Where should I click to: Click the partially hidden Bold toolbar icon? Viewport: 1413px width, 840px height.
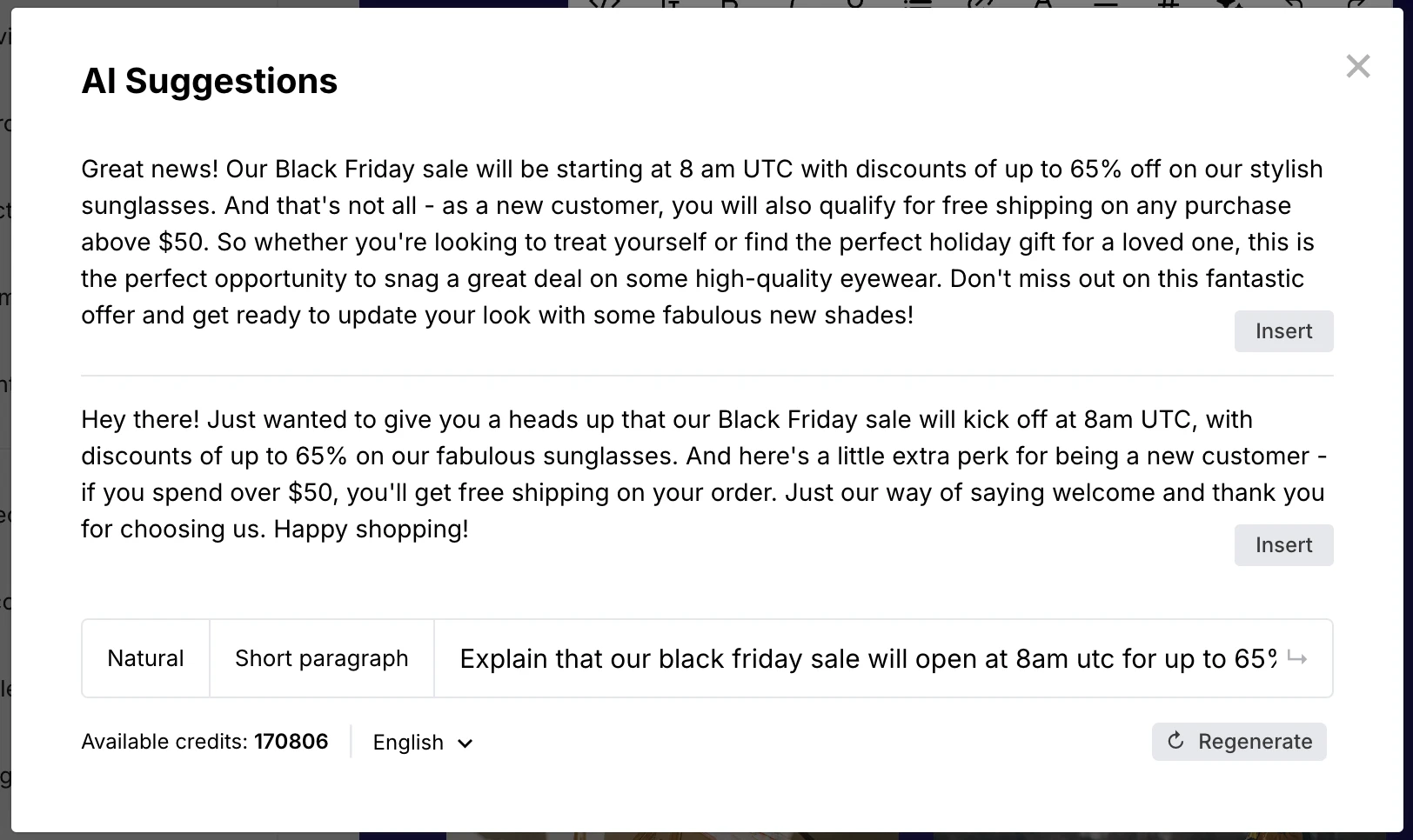pyautogui.click(x=729, y=3)
